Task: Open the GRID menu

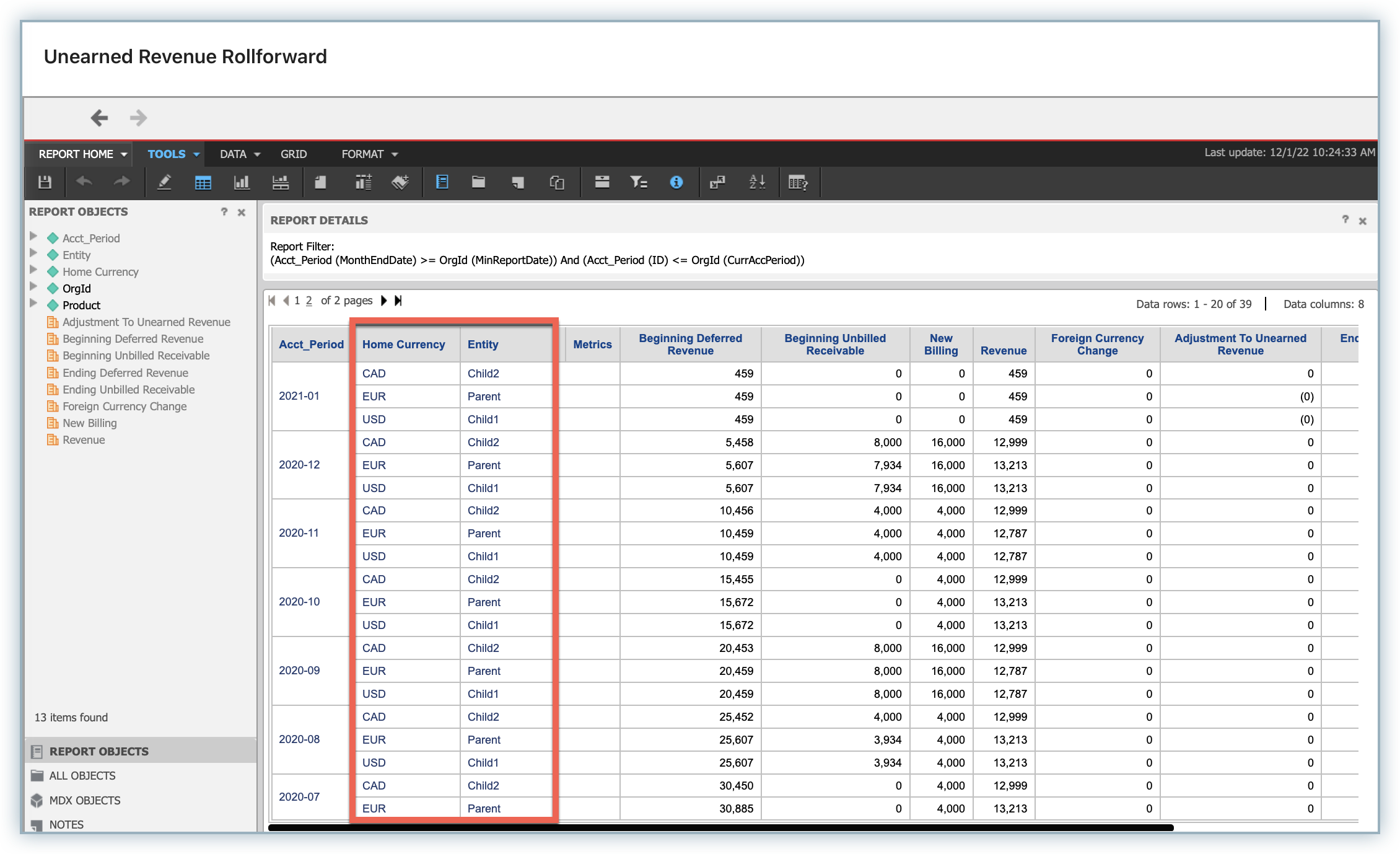Action: click(x=294, y=154)
